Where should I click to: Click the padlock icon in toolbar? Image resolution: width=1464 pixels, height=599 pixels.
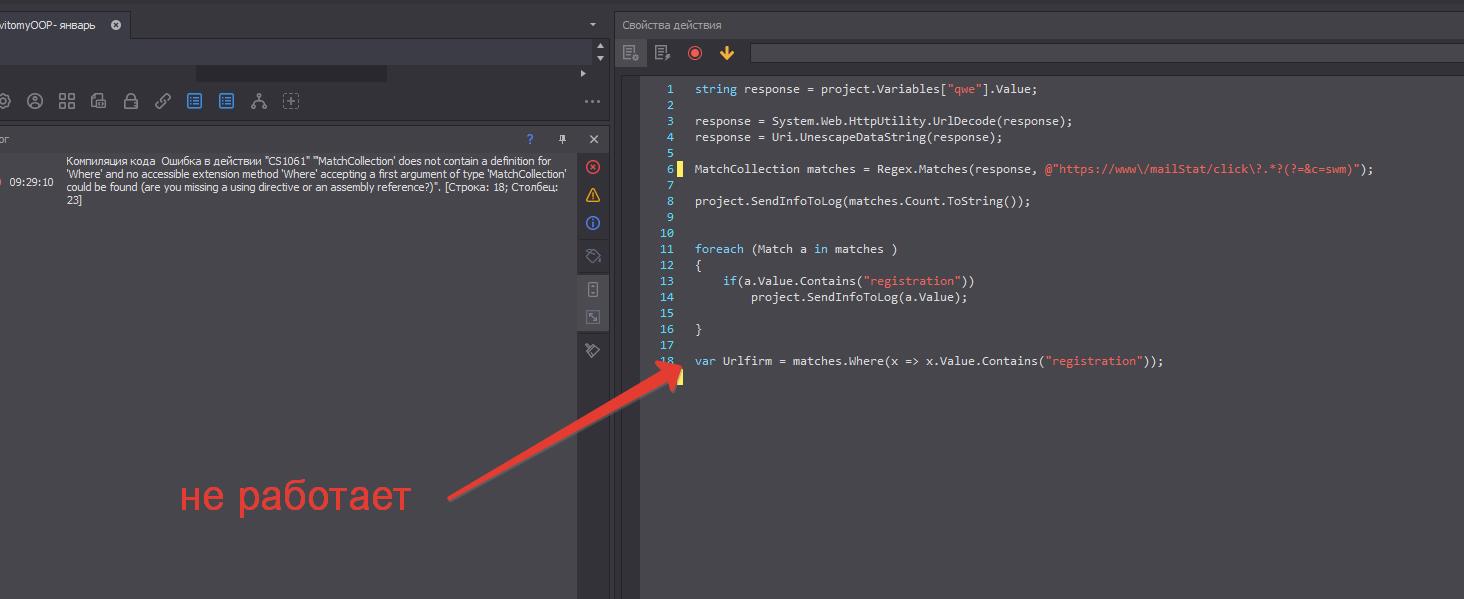(x=131, y=101)
